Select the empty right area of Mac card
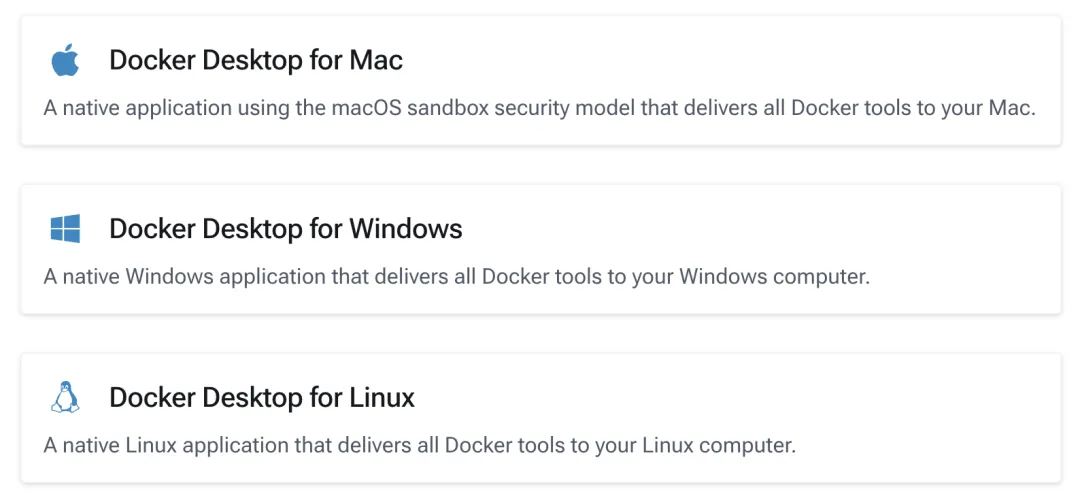Viewport: 1080px width, 498px height. (x=800, y=61)
